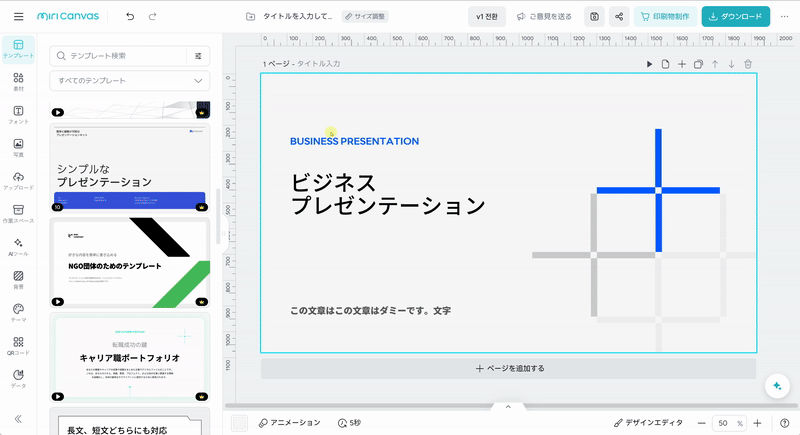Click the テンプレート検索 search field
This screenshot has width=800, height=435.
(x=120, y=57)
